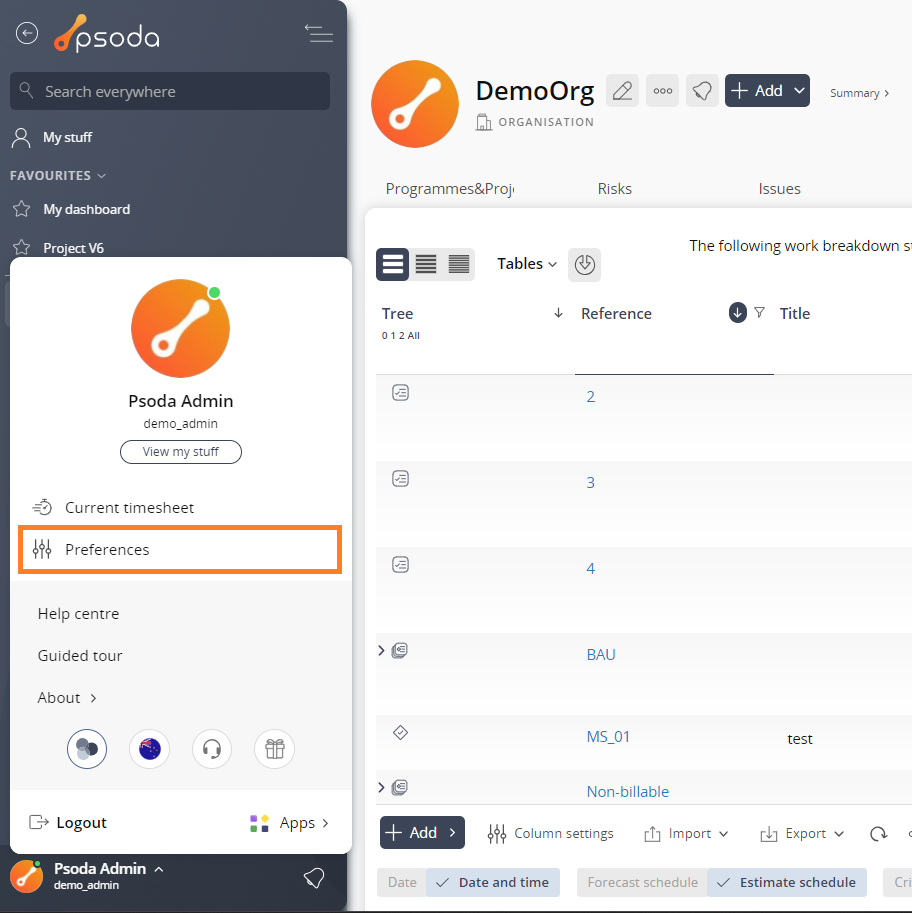The width and height of the screenshot is (912, 913).
Task: Open the Non-billable reference link
Action: pos(628,791)
